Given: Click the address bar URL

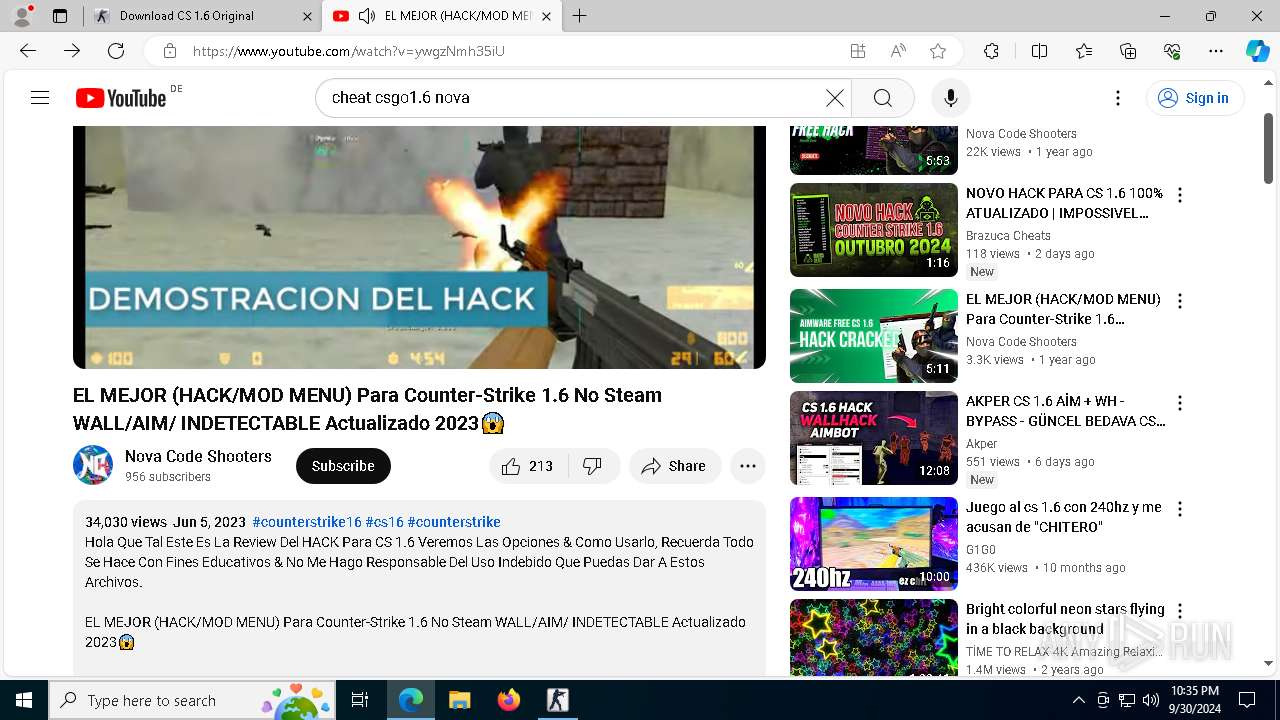Looking at the screenshot, I should (x=348, y=51).
